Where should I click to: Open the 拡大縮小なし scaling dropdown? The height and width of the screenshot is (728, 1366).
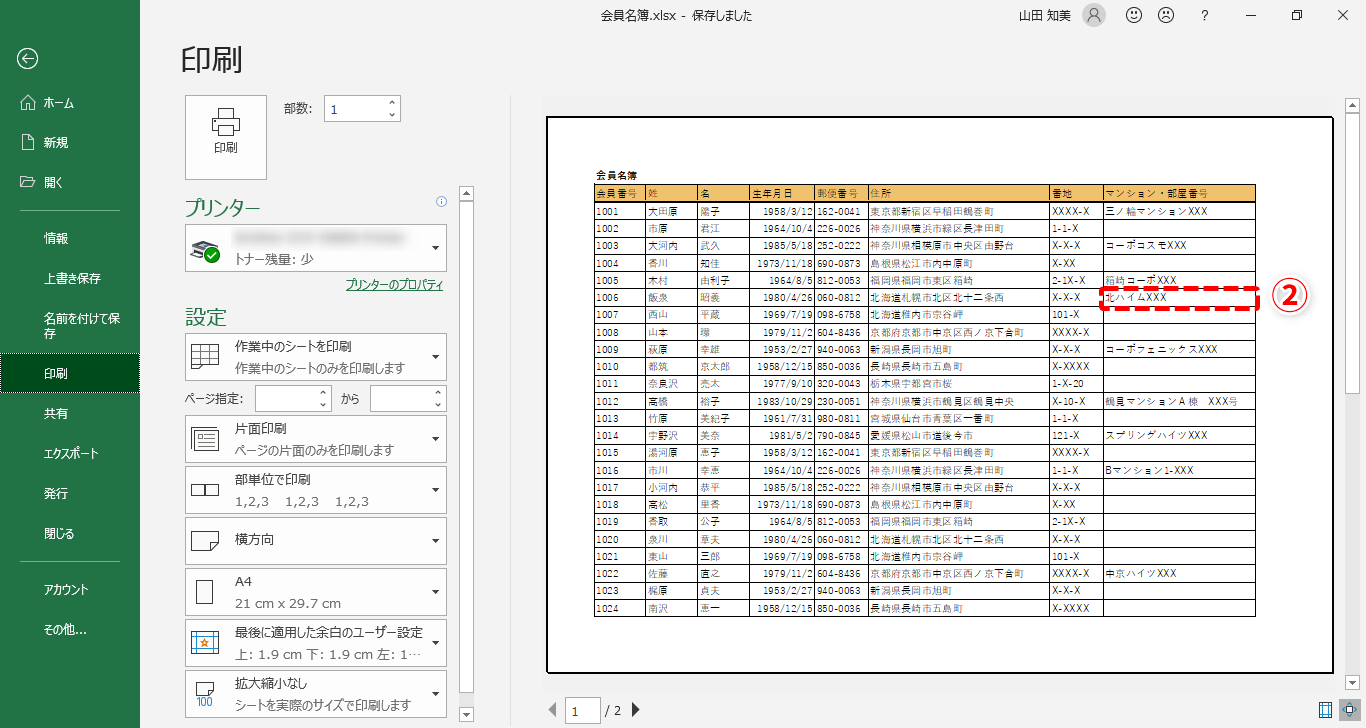316,694
